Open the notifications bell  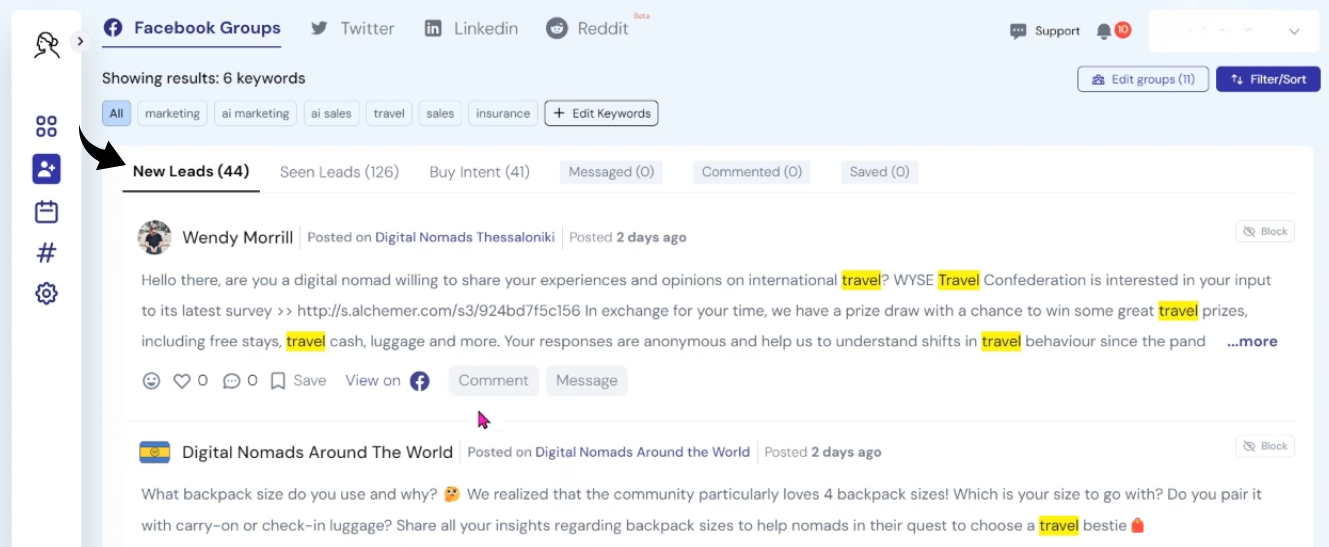click(1105, 32)
